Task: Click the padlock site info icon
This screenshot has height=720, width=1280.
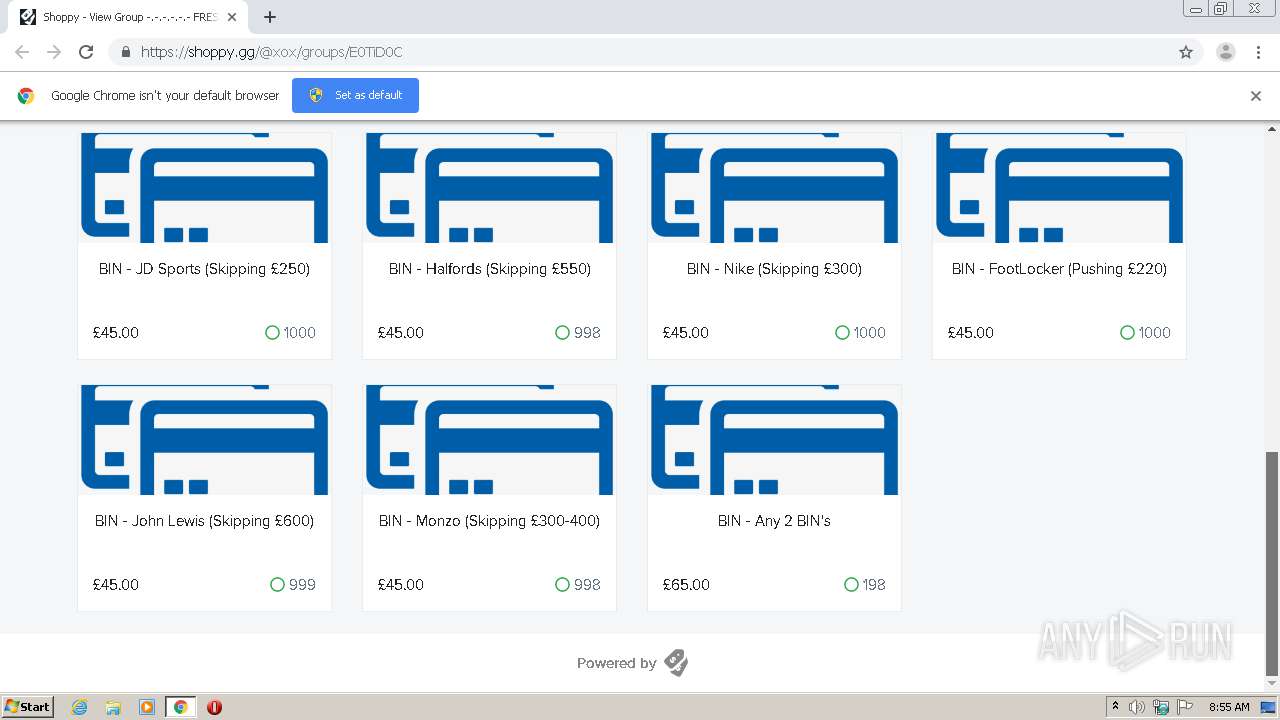Action: (x=125, y=52)
